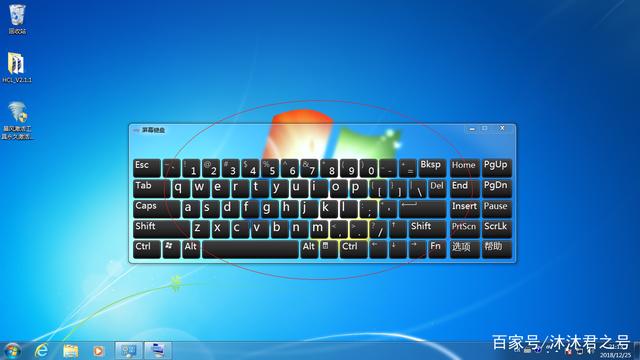
Task: Click the 帮助 help key
Action: (x=496, y=249)
